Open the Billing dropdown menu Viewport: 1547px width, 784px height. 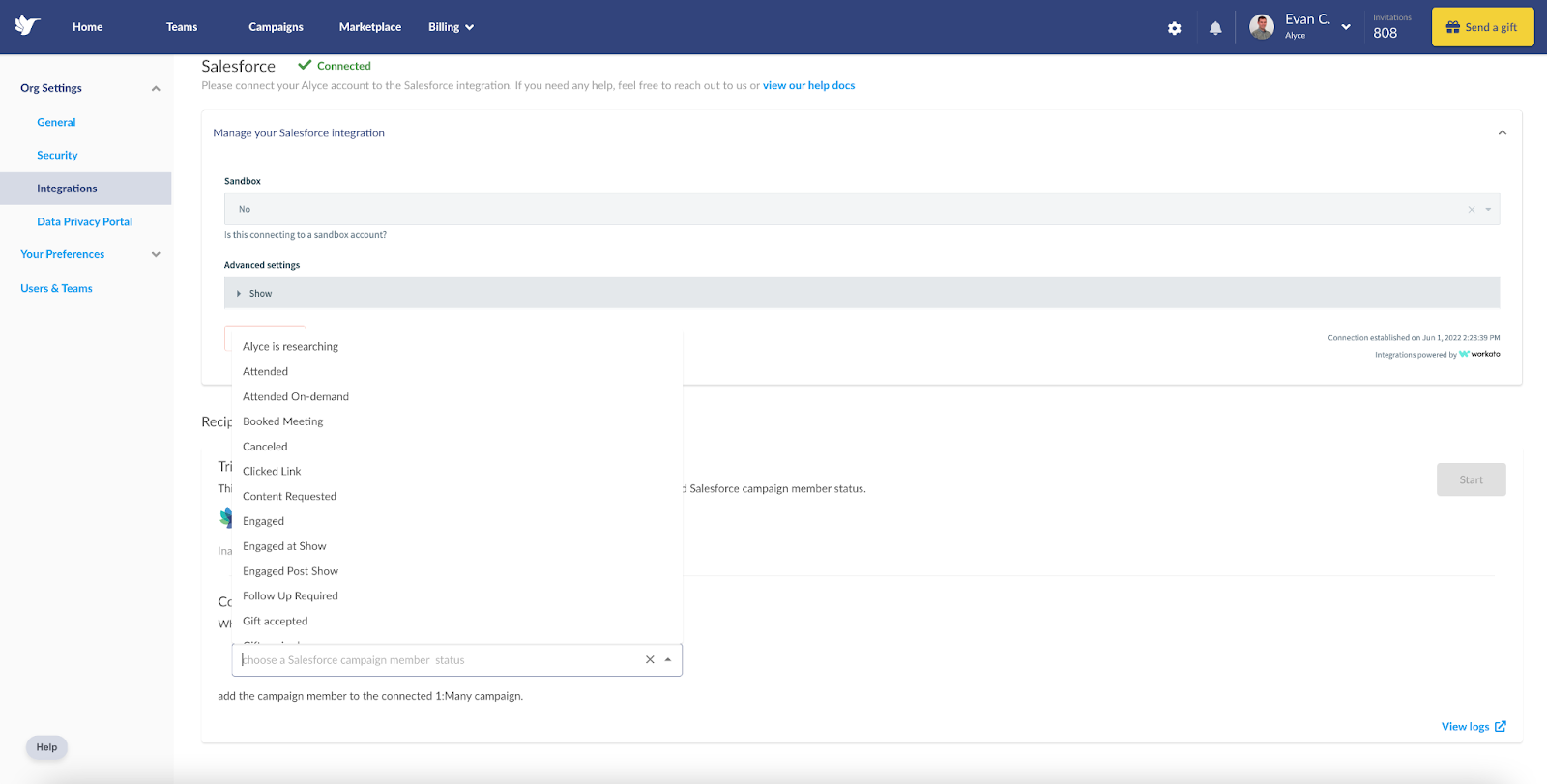pos(452,27)
